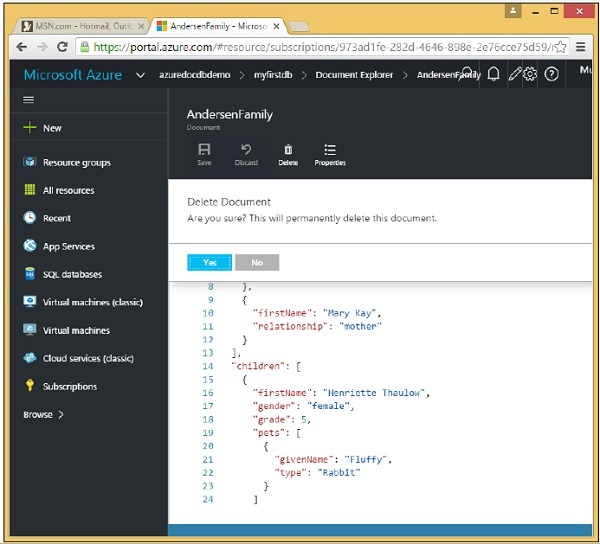Screen dimensions: 600x544
Task: Open the notifications bell icon
Action: point(493,74)
